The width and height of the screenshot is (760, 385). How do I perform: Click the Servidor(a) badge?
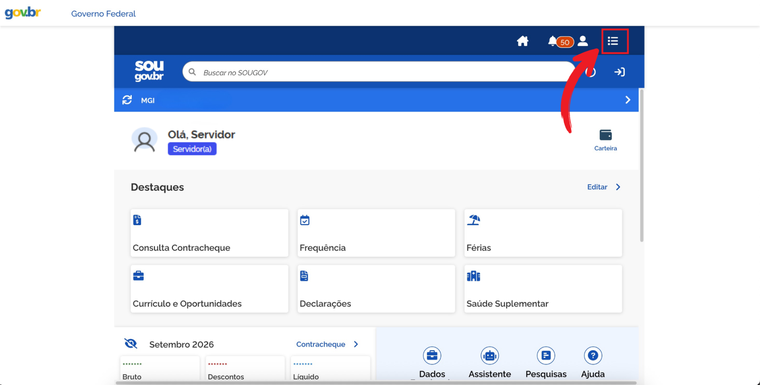[x=192, y=149]
